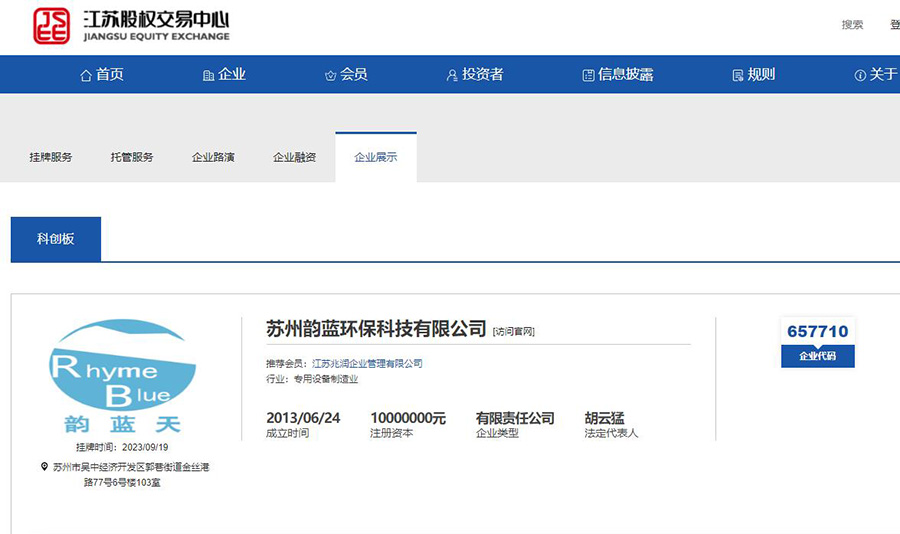Click the location pin icon by address
Image resolution: width=900 pixels, height=534 pixels.
(x=44, y=467)
